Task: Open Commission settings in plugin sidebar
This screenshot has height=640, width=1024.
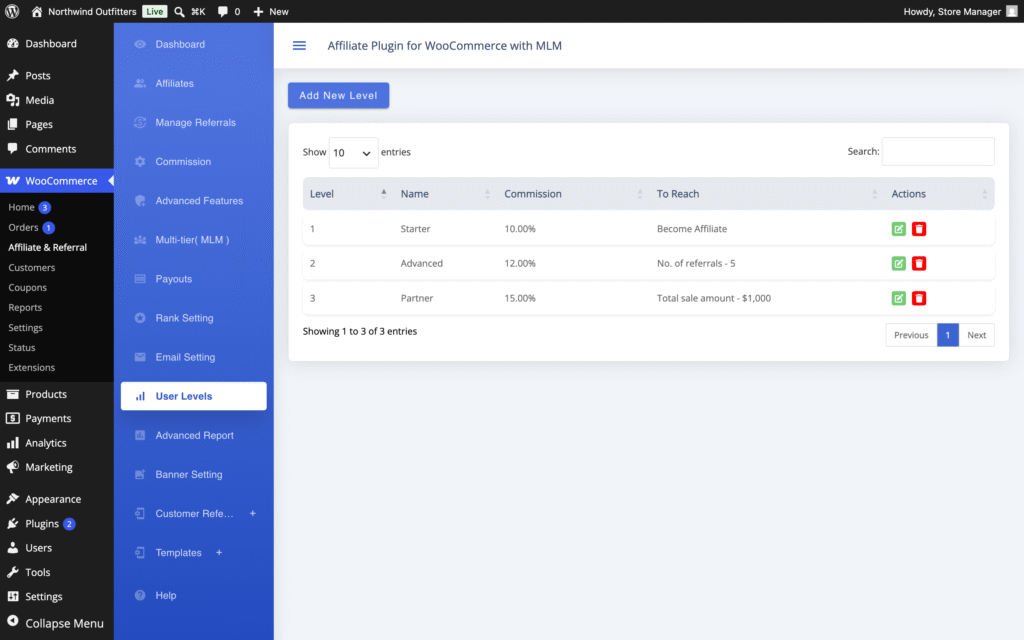Action: point(193,161)
